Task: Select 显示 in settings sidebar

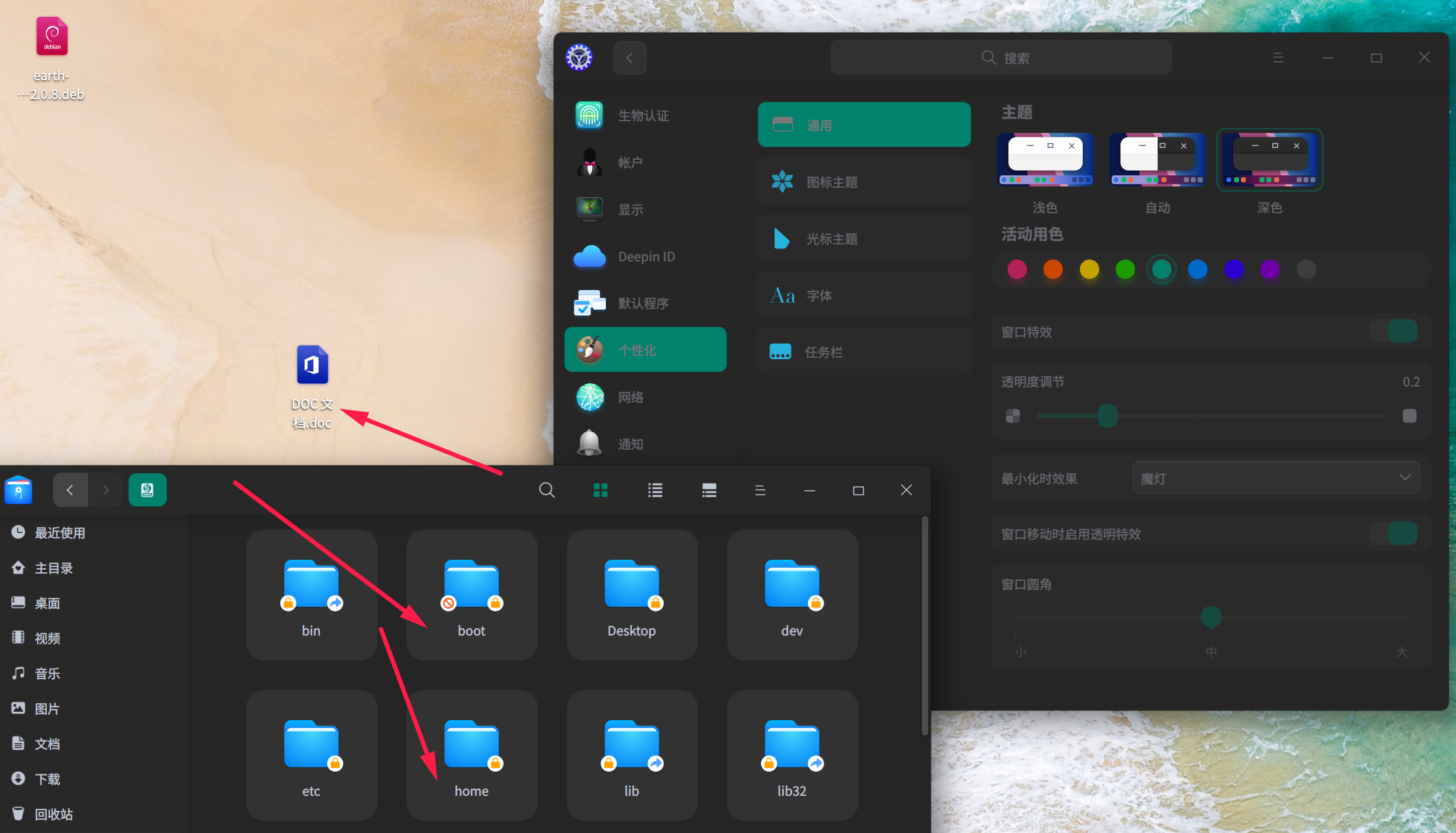Action: pos(630,209)
